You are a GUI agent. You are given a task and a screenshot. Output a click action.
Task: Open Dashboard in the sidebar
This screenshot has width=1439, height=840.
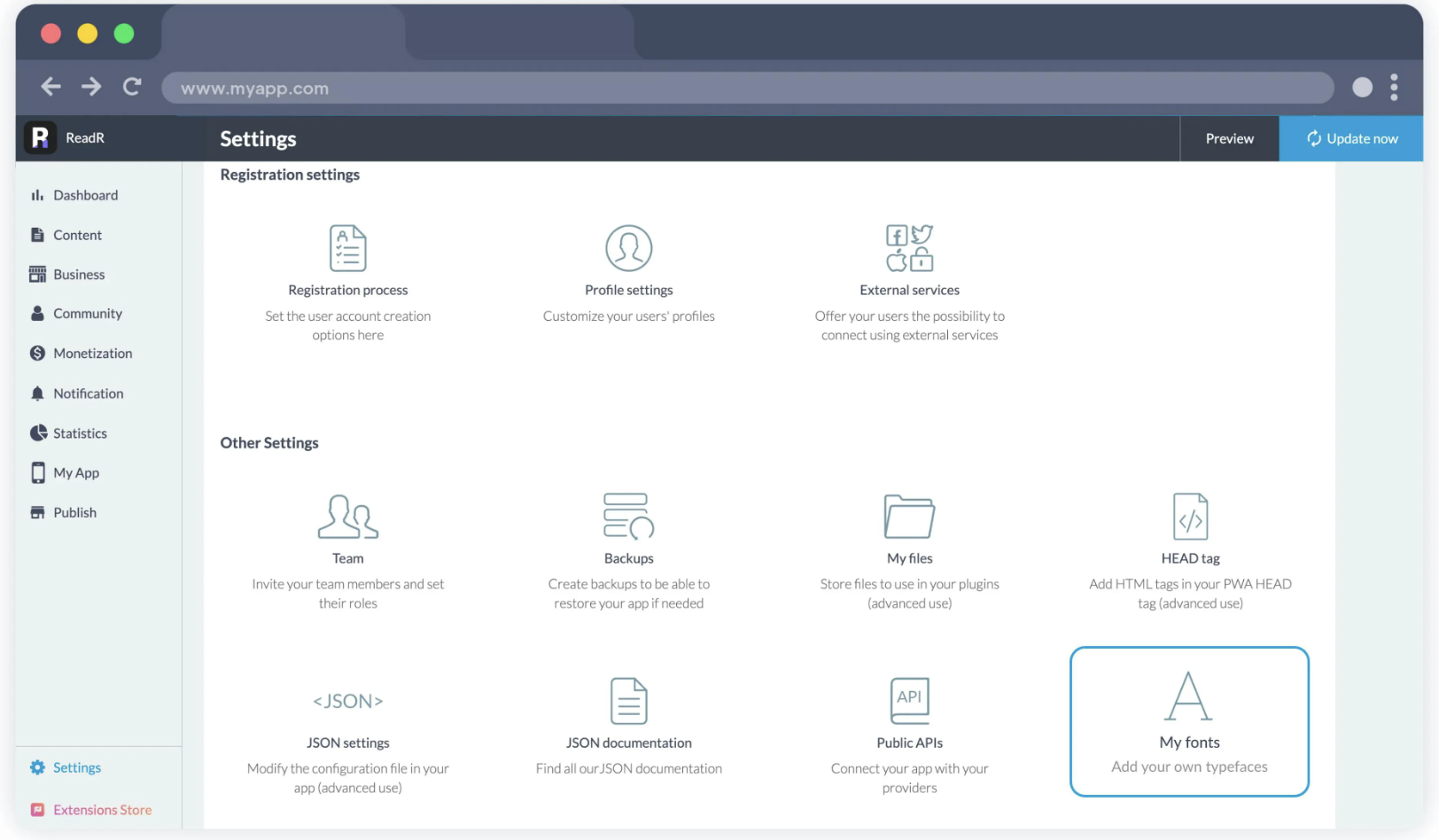point(85,195)
